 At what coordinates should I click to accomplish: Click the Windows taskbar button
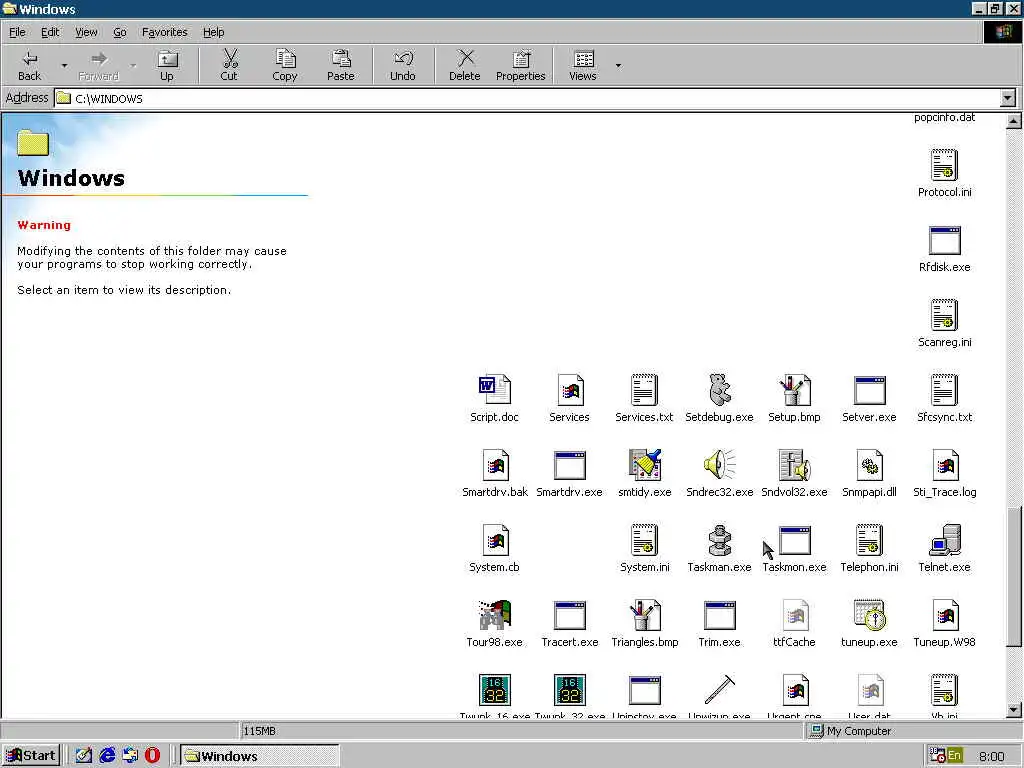coord(259,756)
